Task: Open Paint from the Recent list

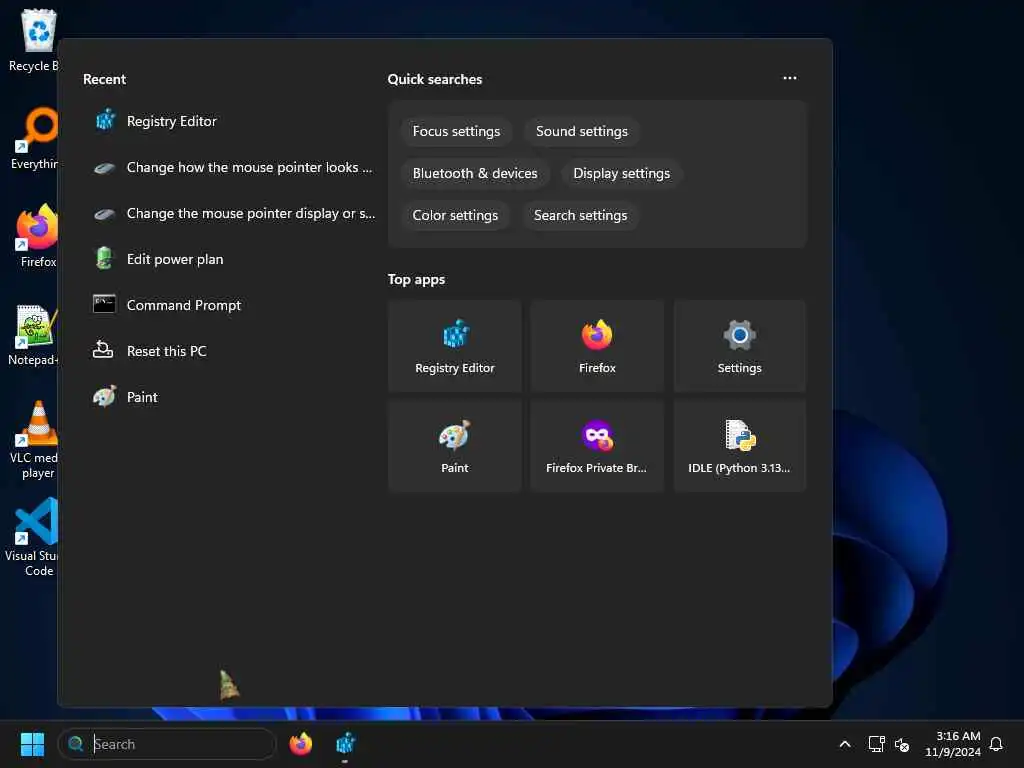Action: click(230, 397)
